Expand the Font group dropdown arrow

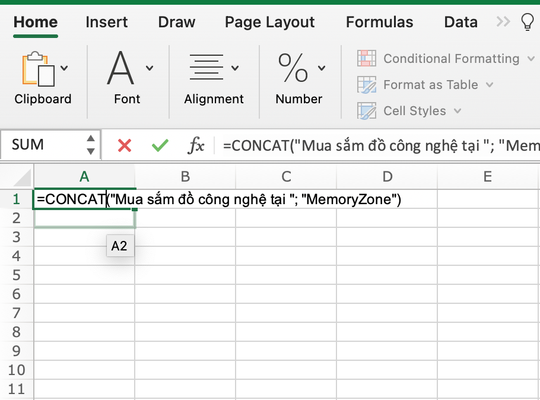[149, 68]
